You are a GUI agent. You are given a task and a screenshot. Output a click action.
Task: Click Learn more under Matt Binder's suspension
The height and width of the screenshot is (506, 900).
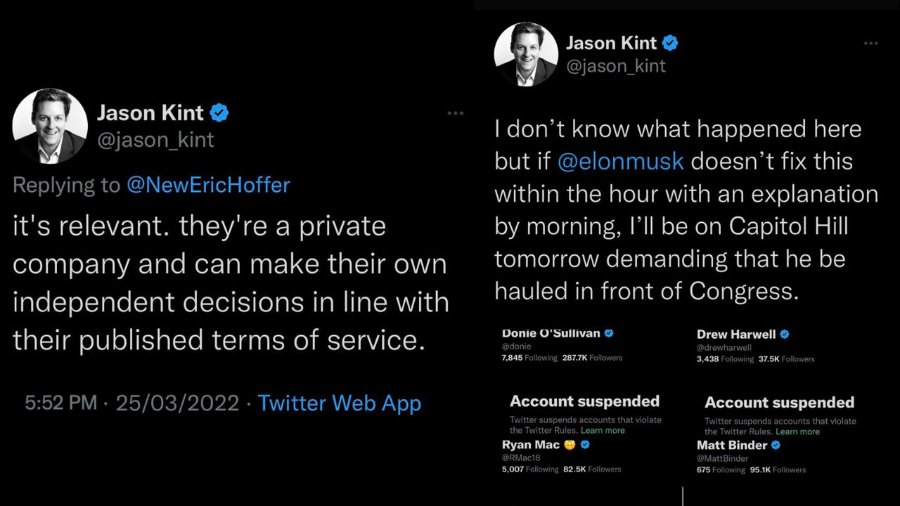798,431
